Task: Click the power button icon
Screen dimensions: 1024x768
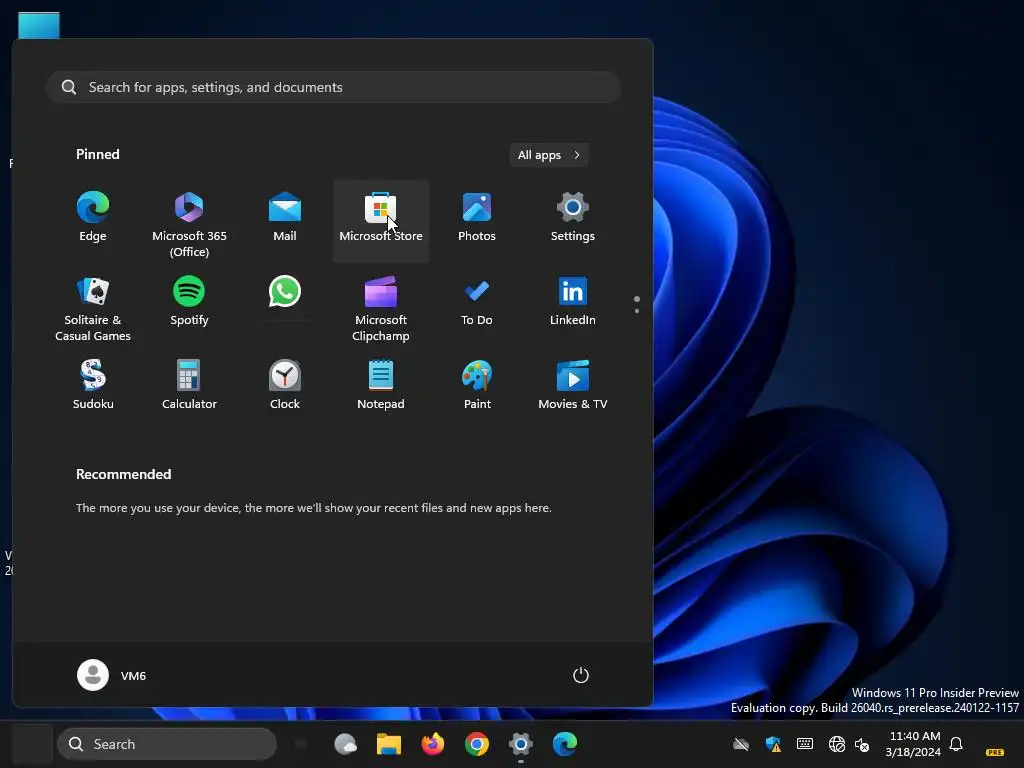Action: pos(581,675)
